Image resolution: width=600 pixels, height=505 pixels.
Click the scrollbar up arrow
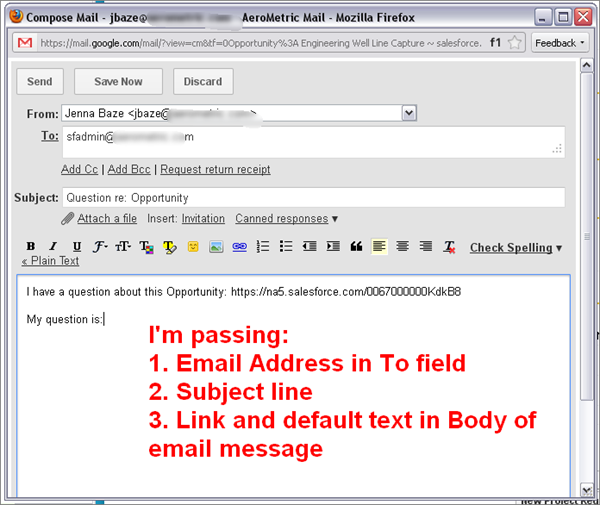587,65
